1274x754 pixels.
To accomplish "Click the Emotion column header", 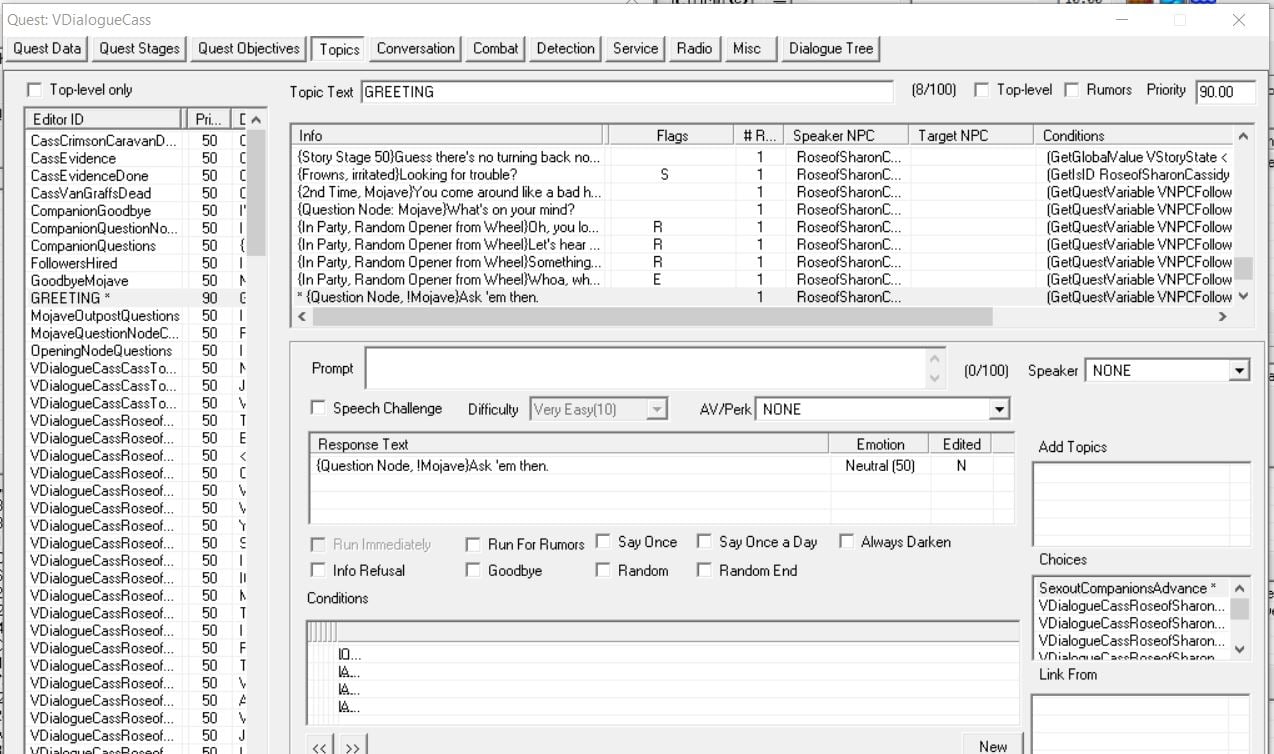I will (880, 444).
